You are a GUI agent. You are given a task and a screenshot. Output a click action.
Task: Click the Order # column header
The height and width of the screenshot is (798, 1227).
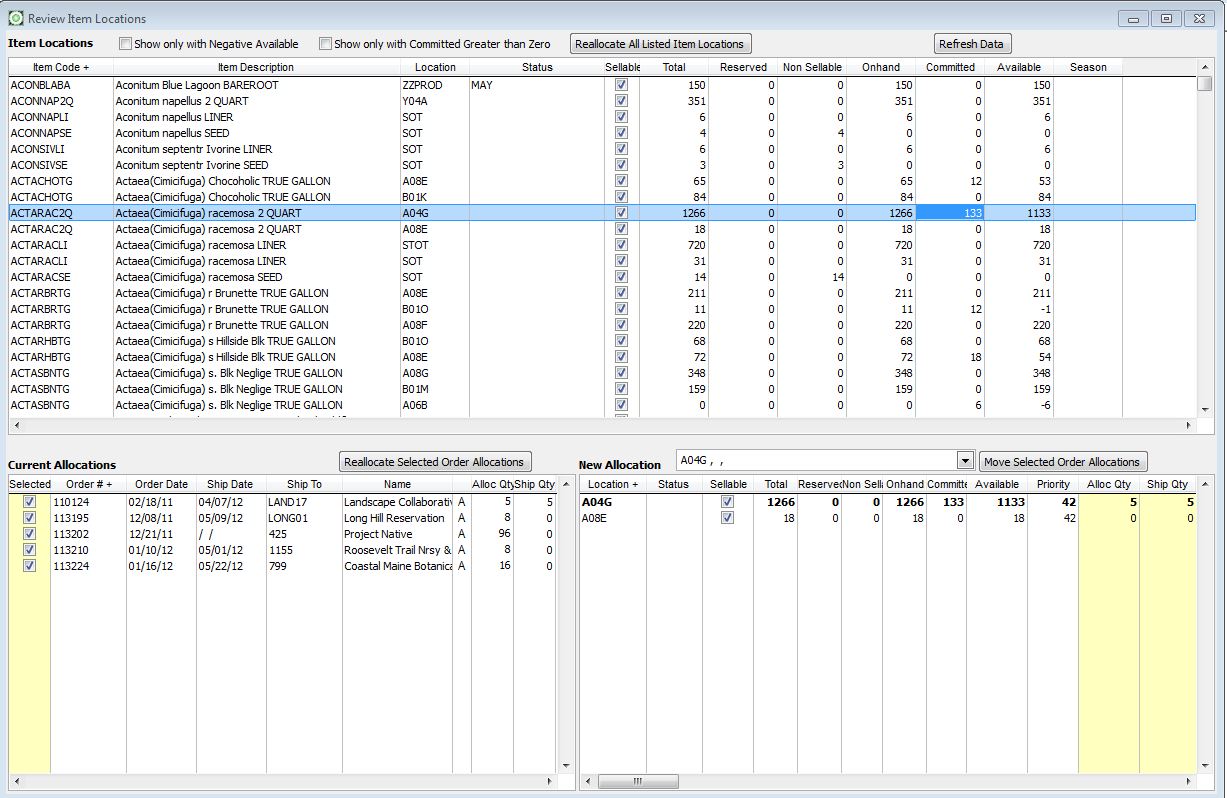click(x=88, y=484)
